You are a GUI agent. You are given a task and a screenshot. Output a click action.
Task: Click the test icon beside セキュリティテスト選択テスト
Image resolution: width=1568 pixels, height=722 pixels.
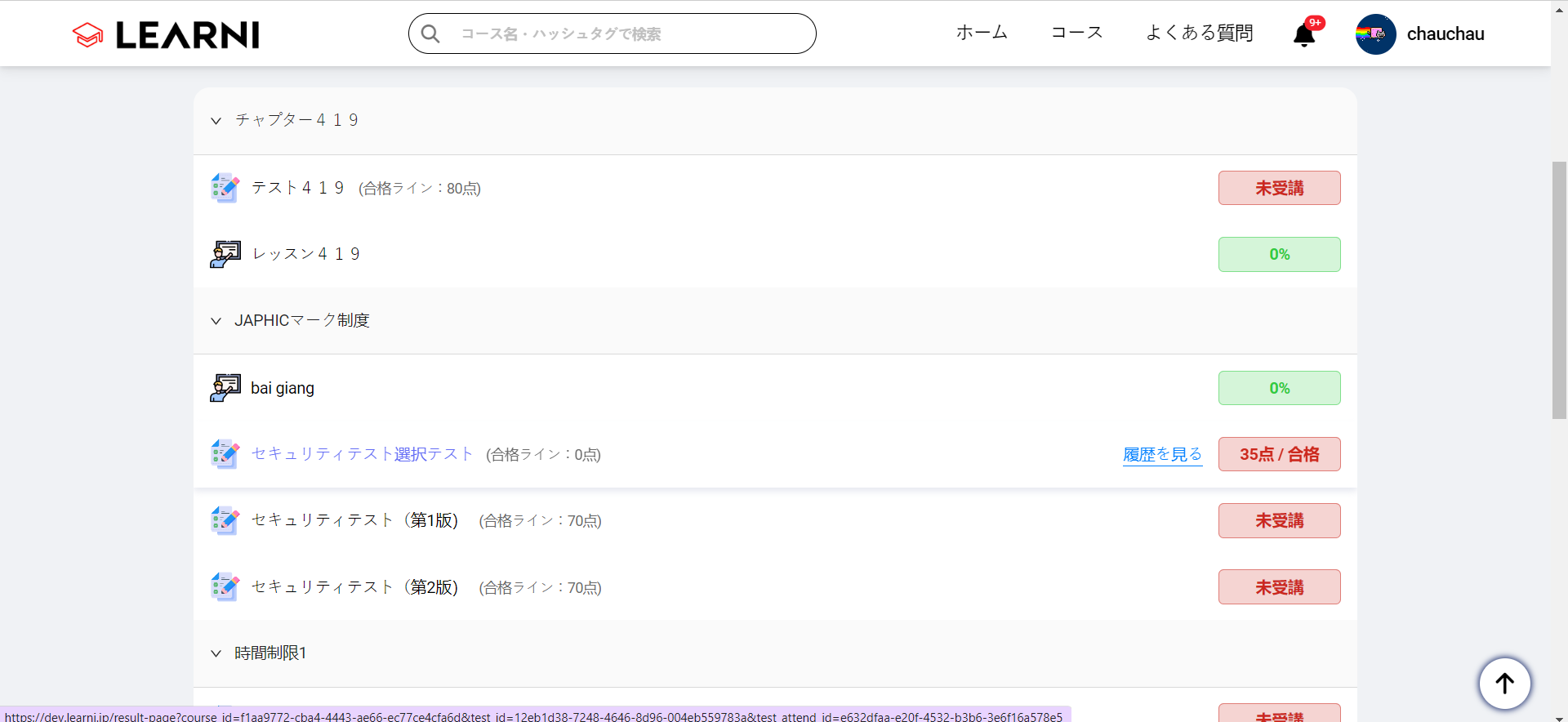[x=225, y=454]
